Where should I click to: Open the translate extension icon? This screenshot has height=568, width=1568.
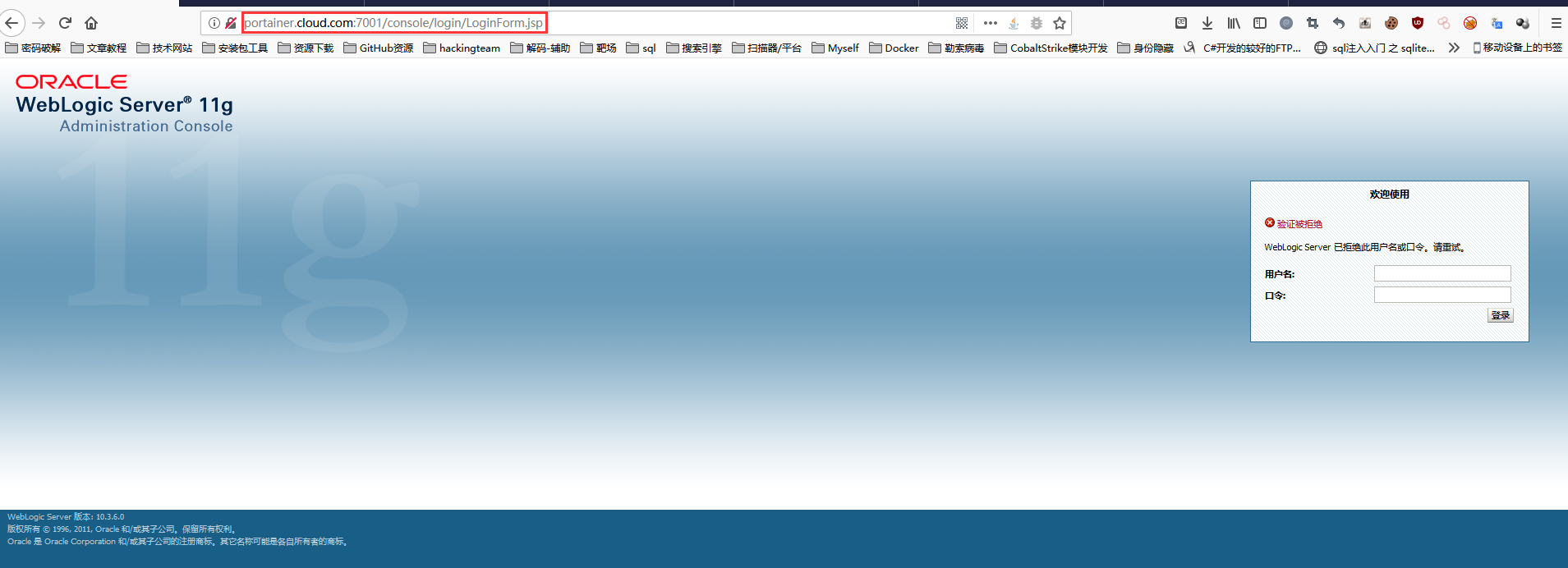(1497, 23)
